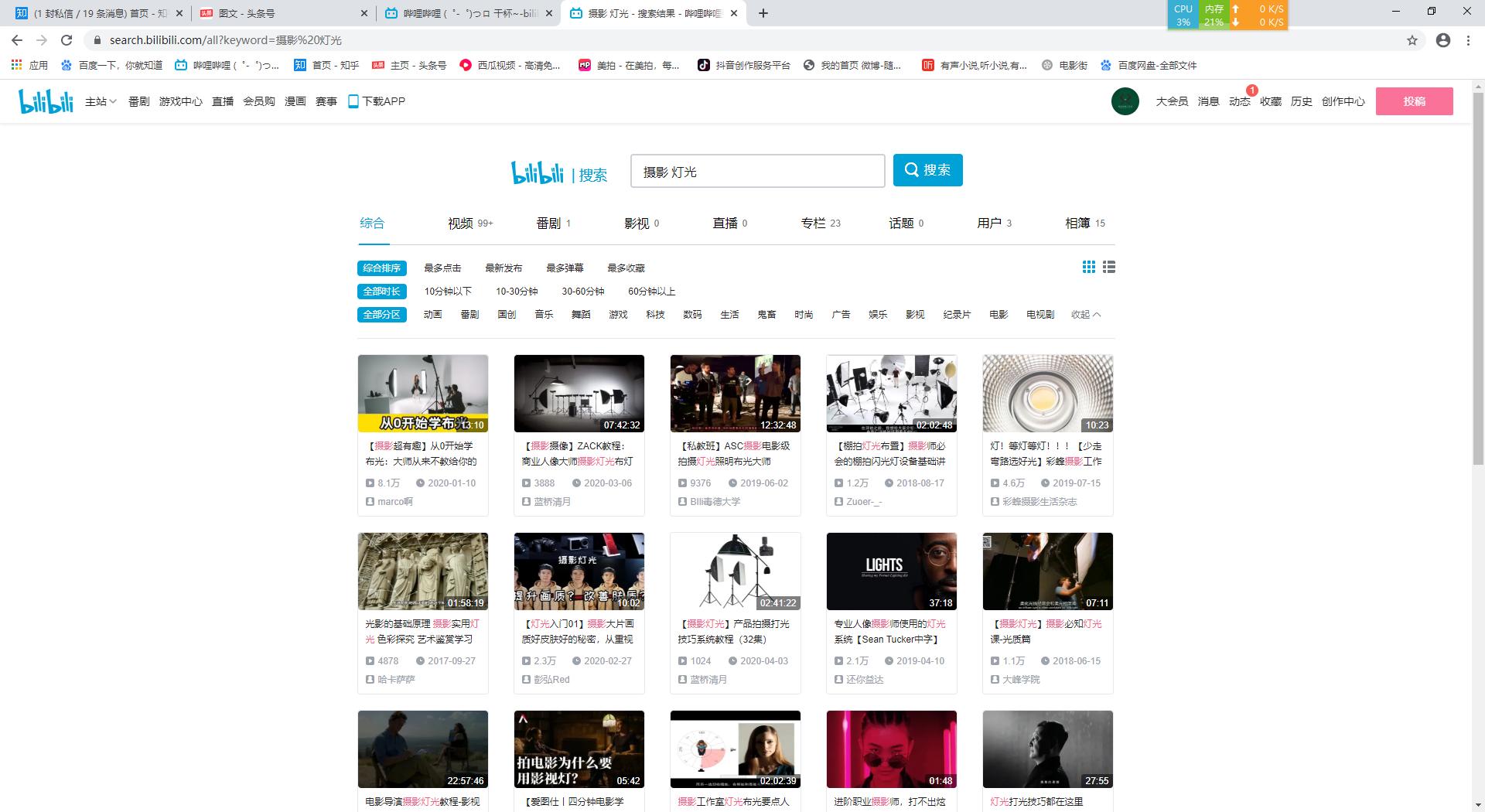
Task: Expand the 主站 dropdown menu
Action: [x=100, y=101]
